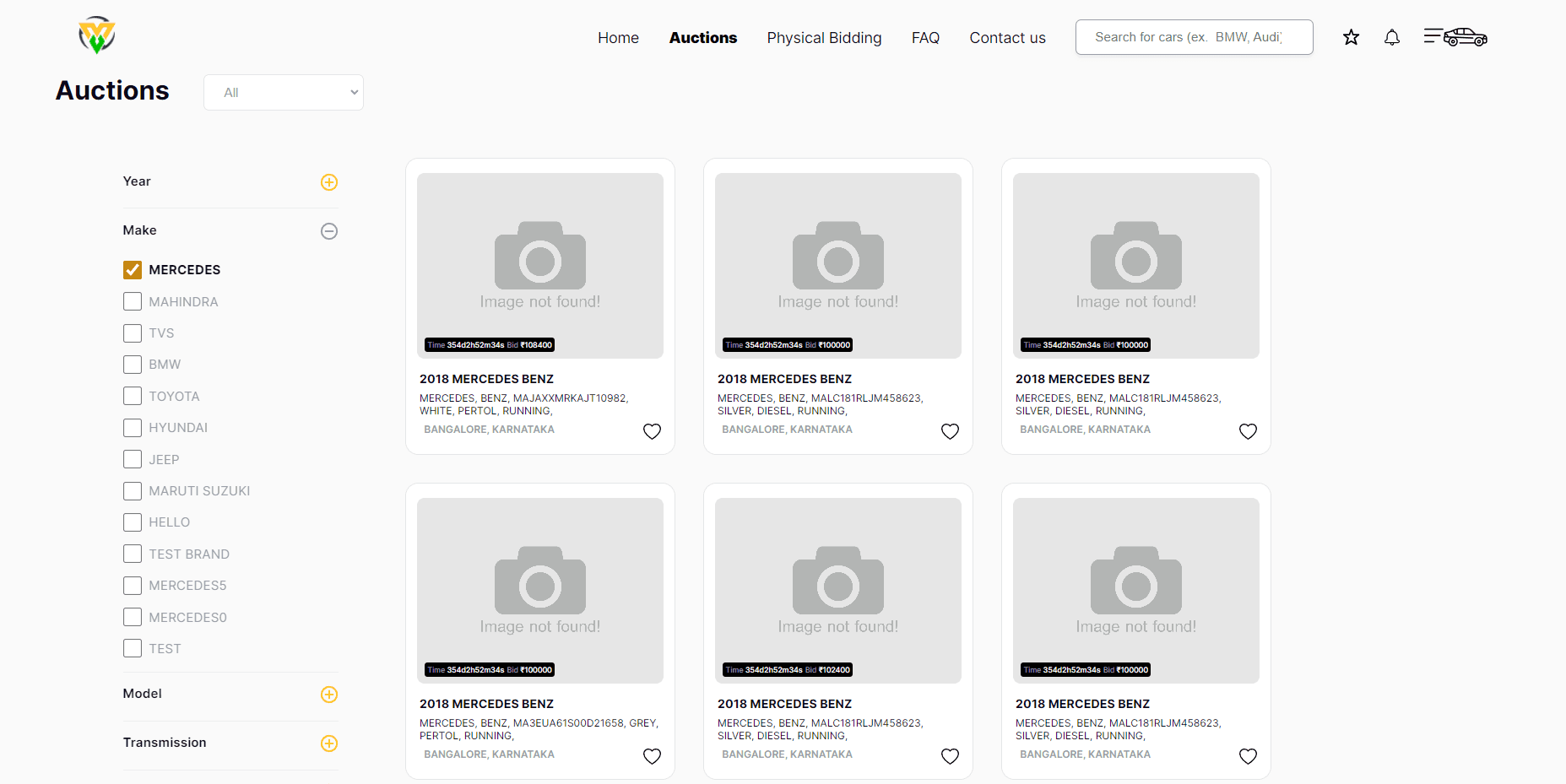Viewport: 1566px width, 784px height.
Task: Check the TEST checkbox
Action: [x=133, y=648]
